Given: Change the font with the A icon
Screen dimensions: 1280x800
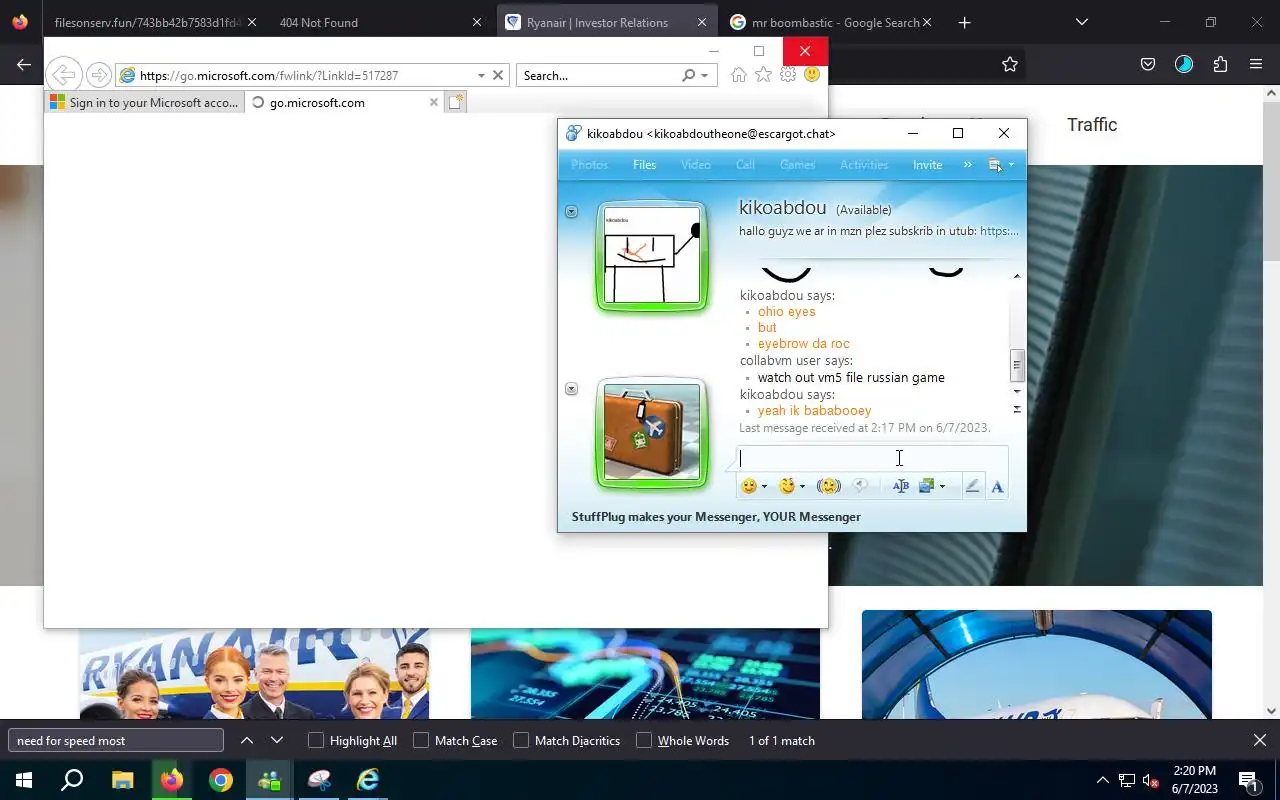Looking at the screenshot, I should (997, 487).
